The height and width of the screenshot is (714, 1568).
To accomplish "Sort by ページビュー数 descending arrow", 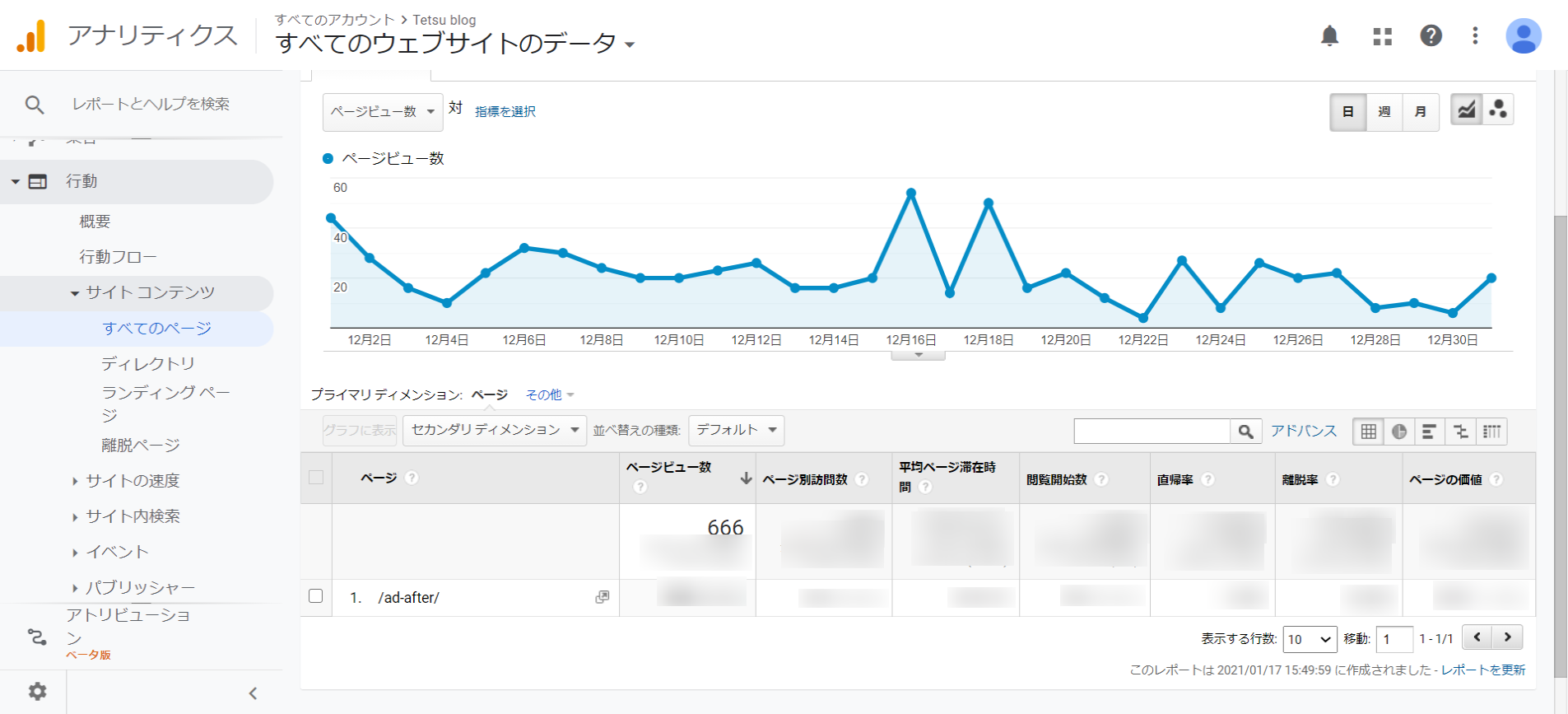I will pyautogui.click(x=746, y=478).
